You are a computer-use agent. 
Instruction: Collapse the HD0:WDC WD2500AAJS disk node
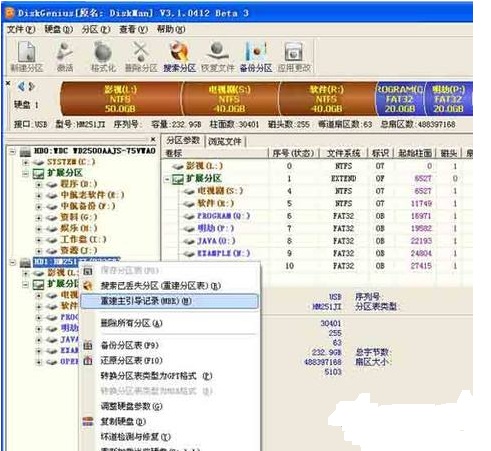pos(12,152)
